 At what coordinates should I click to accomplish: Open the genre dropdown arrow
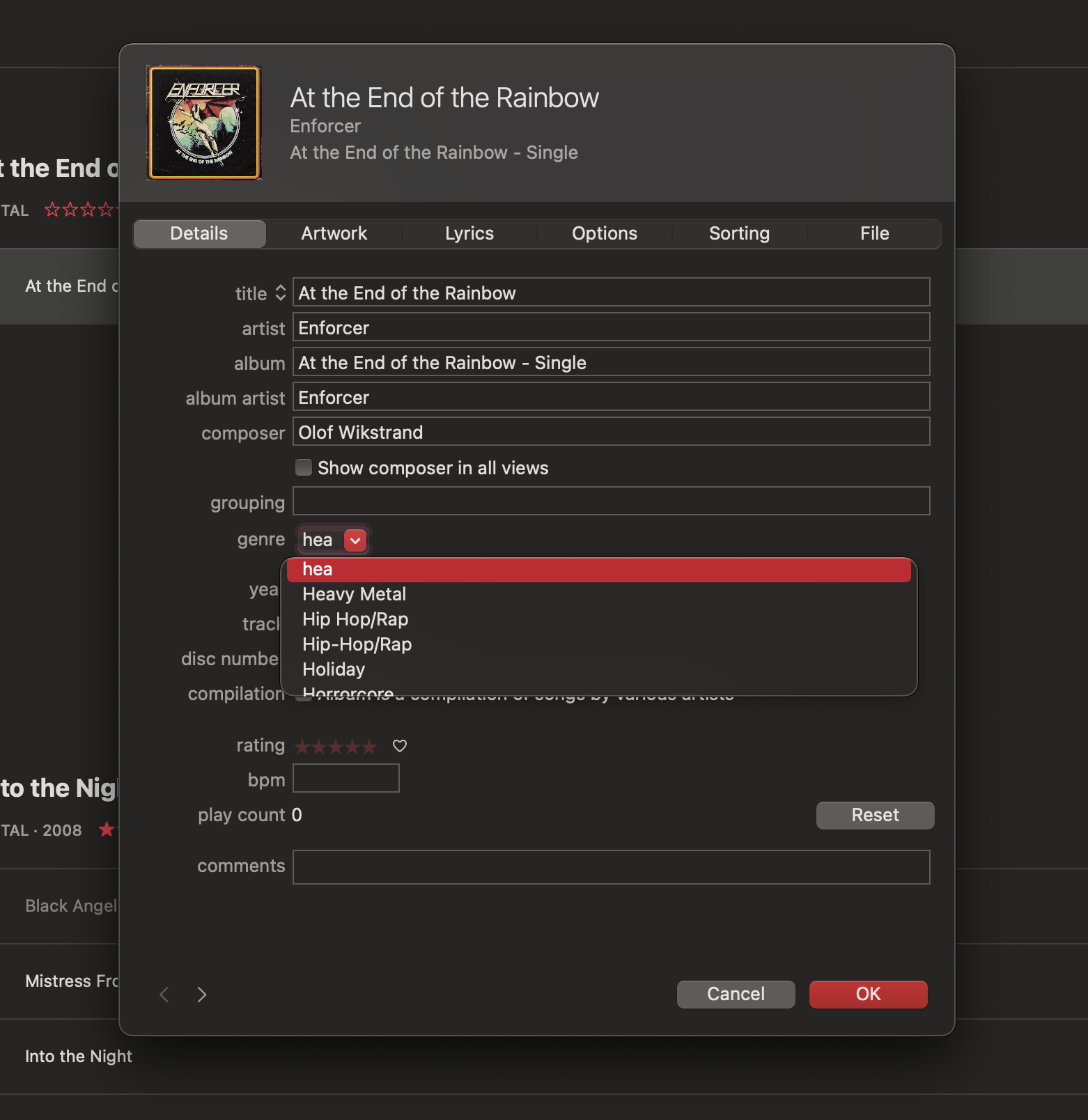click(x=355, y=540)
